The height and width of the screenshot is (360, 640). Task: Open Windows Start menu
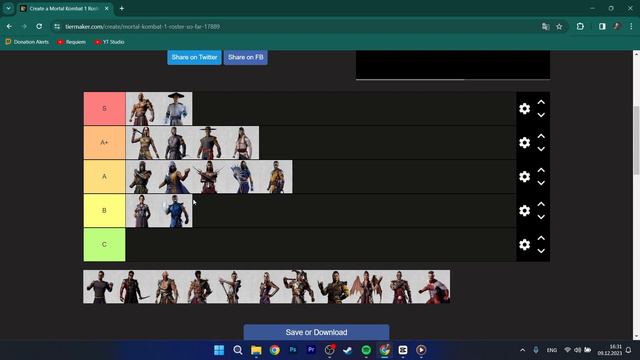219,350
